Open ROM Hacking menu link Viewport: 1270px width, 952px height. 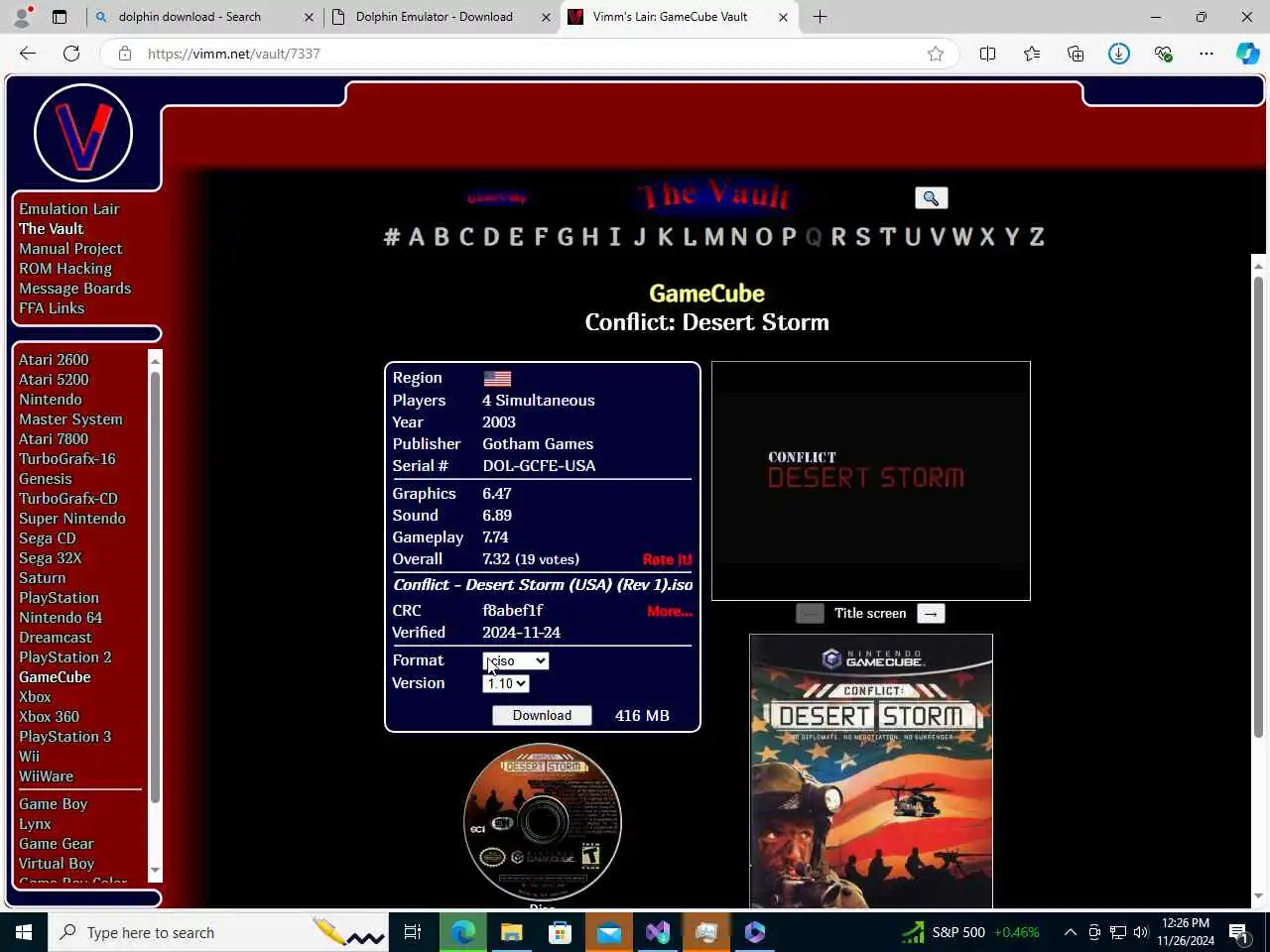(x=65, y=269)
